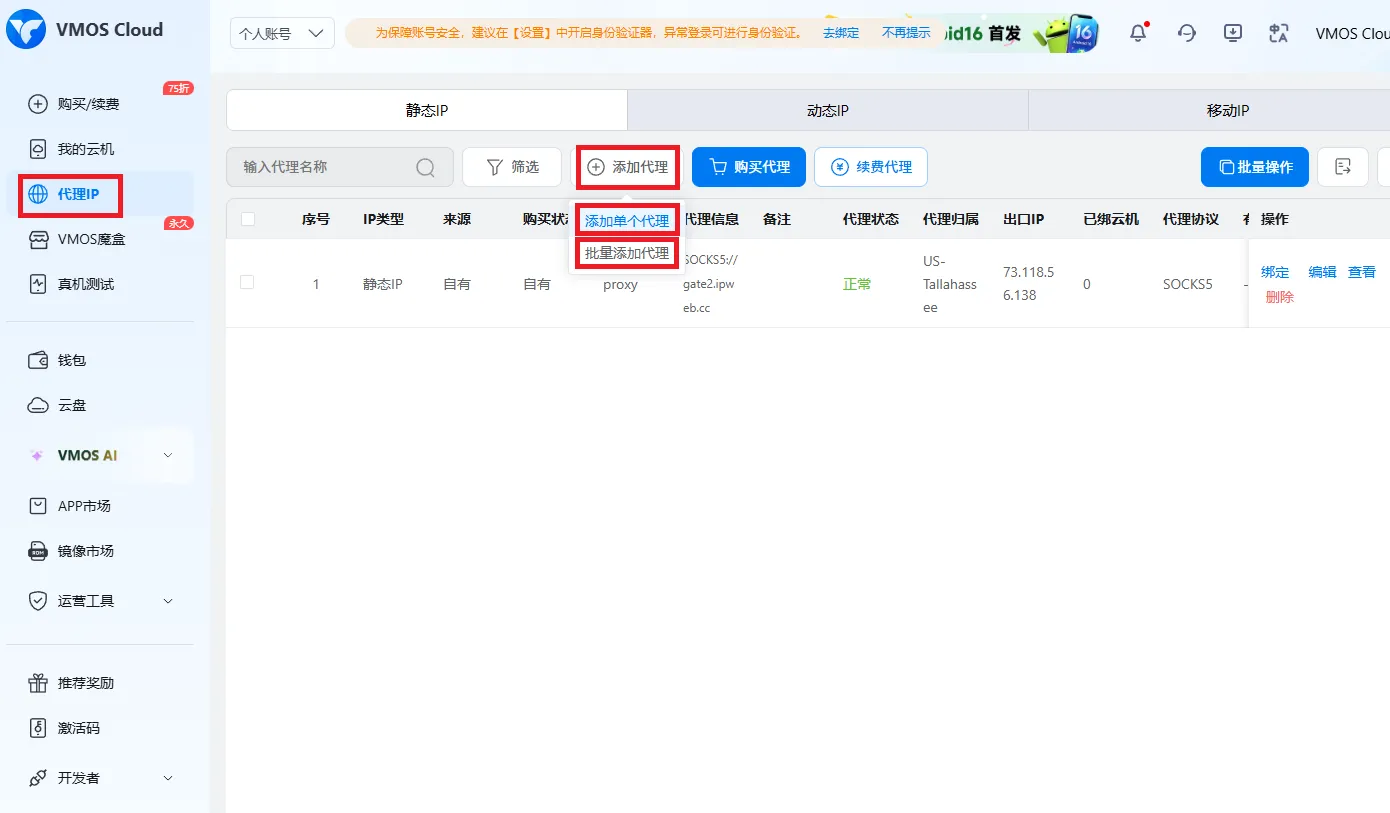Click the language translation icon in header
1390x813 pixels.
1278,33
